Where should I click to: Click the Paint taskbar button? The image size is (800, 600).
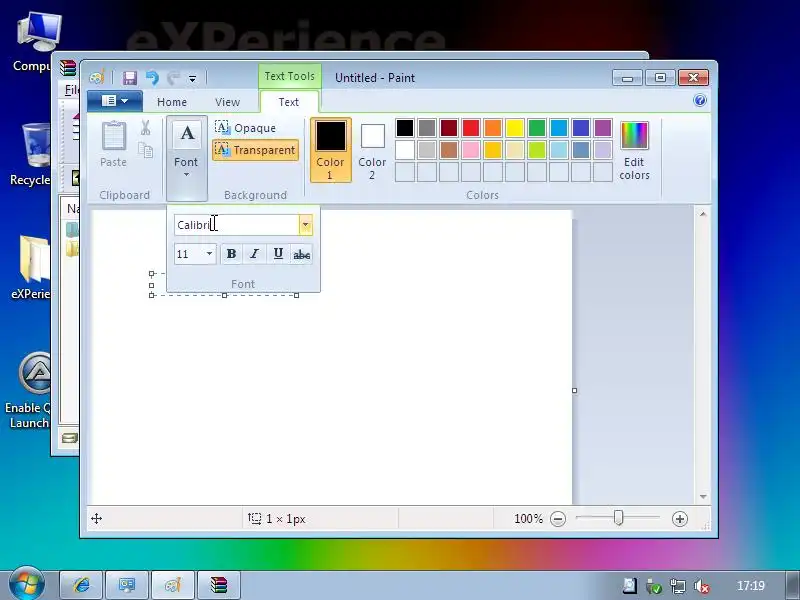pos(173,585)
